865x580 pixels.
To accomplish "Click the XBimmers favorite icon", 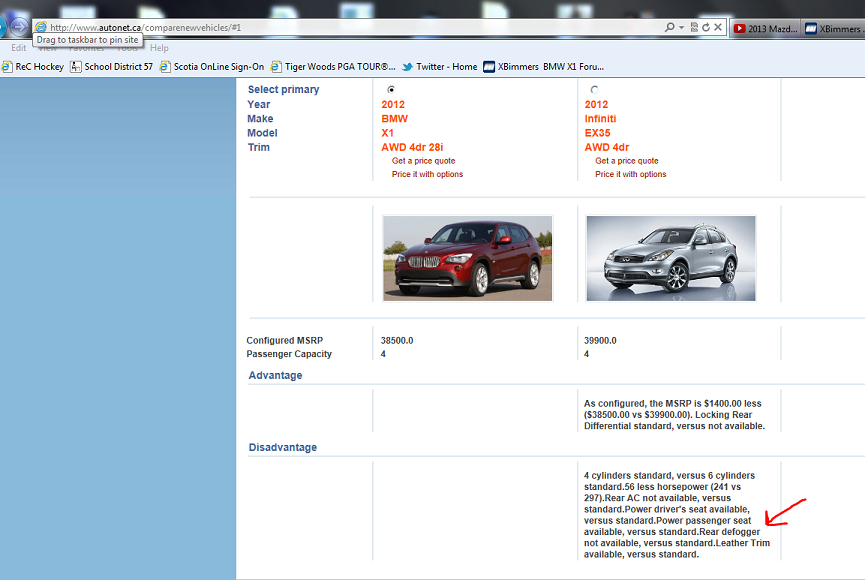I will click(489, 67).
